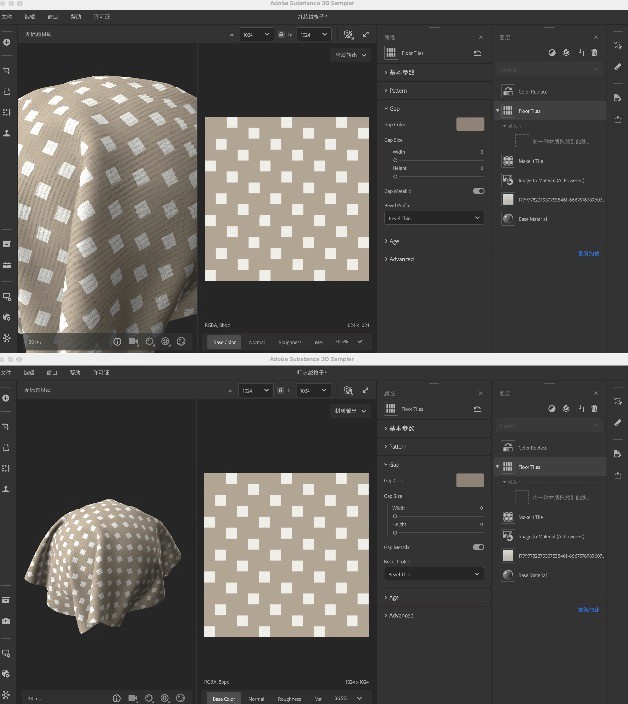The image size is (628, 704).
Task: Expand Age section in upper properties panel
Action: 392,242
